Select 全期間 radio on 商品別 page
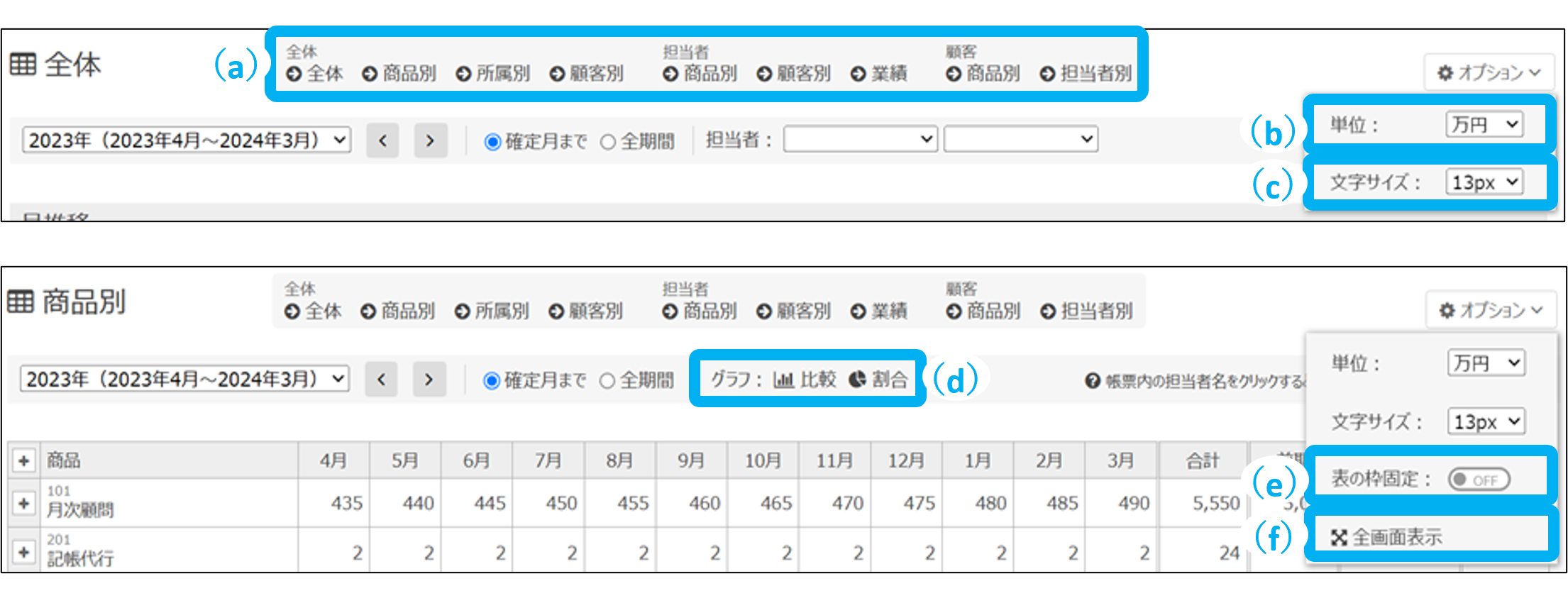 tap(607, 381)
